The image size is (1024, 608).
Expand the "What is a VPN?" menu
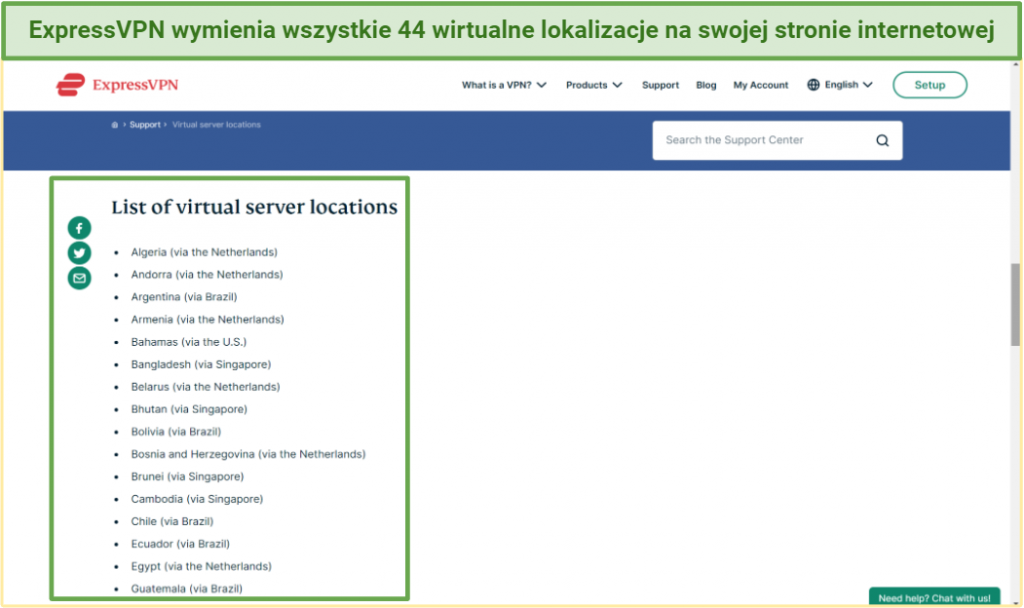(x=503, y=85)
